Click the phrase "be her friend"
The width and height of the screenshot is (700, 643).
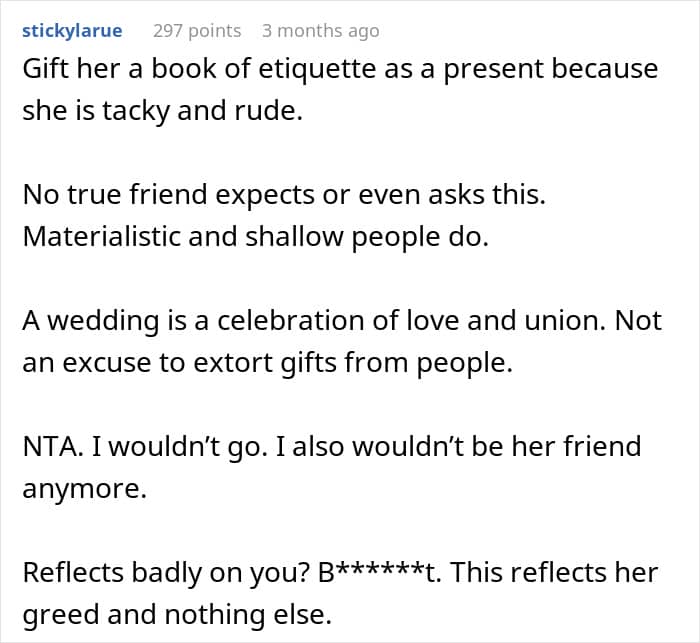click(x=560, y=446)
